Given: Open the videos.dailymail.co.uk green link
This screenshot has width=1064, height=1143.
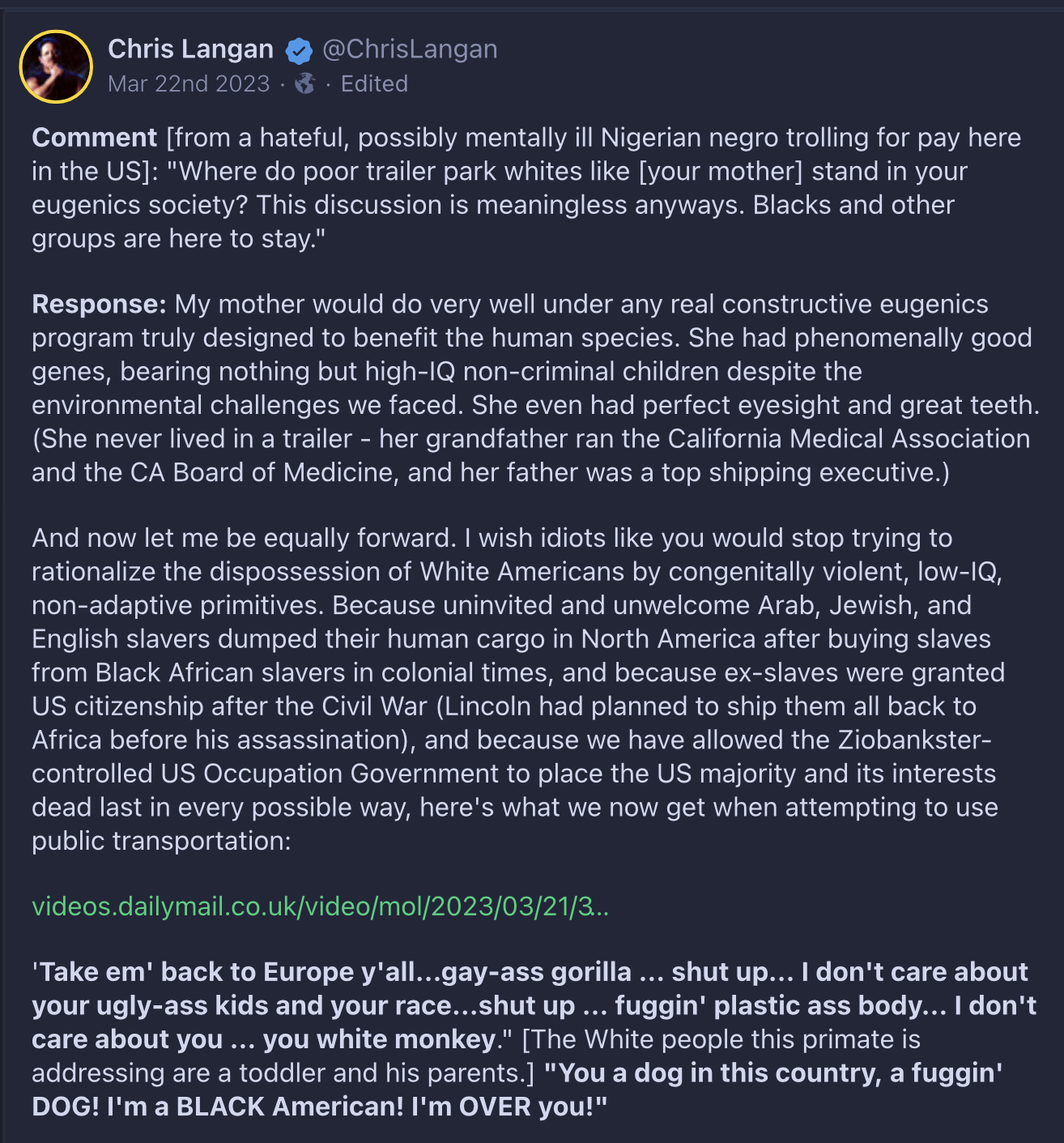Looking at the screenshot, I should pyautogui.click(x=320, y=906).
